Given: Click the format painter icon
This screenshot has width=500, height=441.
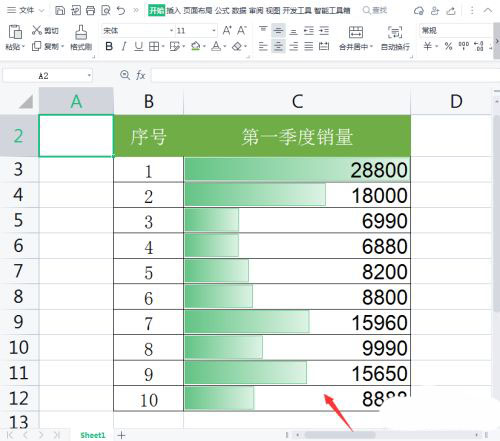Looking at the screenshot, I should tap(81, 32).
